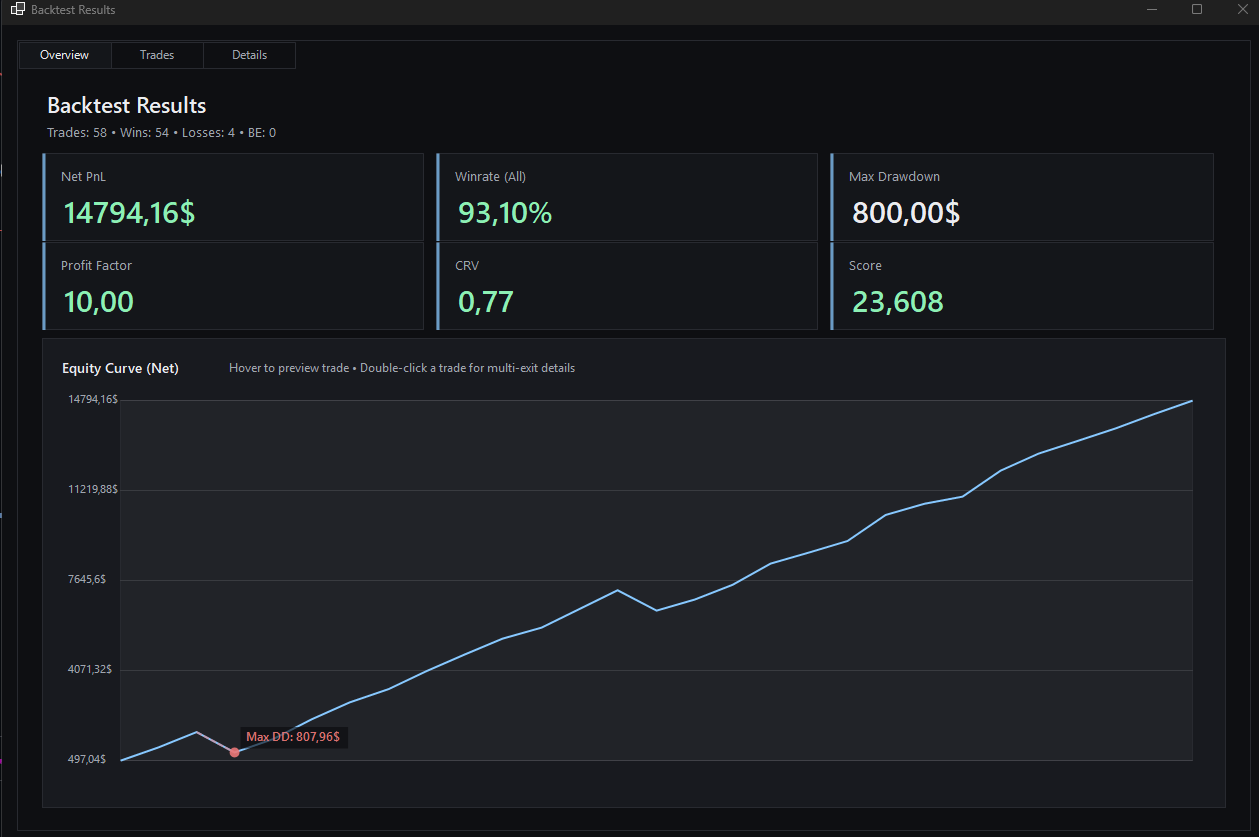Click the Score 23,608 card
Screen dimensions: 1259x837
pos(1022,286)
